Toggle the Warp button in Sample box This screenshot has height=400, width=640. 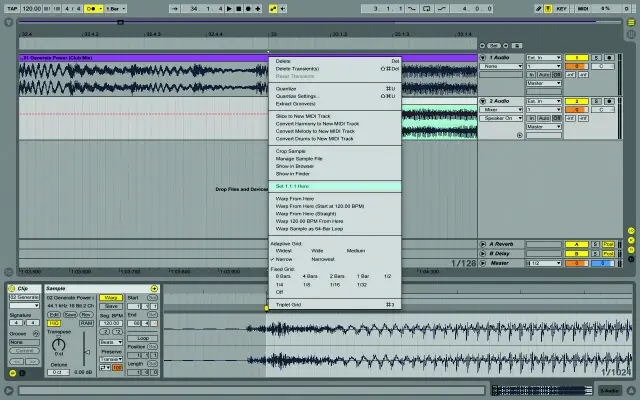tap(111, 298)
